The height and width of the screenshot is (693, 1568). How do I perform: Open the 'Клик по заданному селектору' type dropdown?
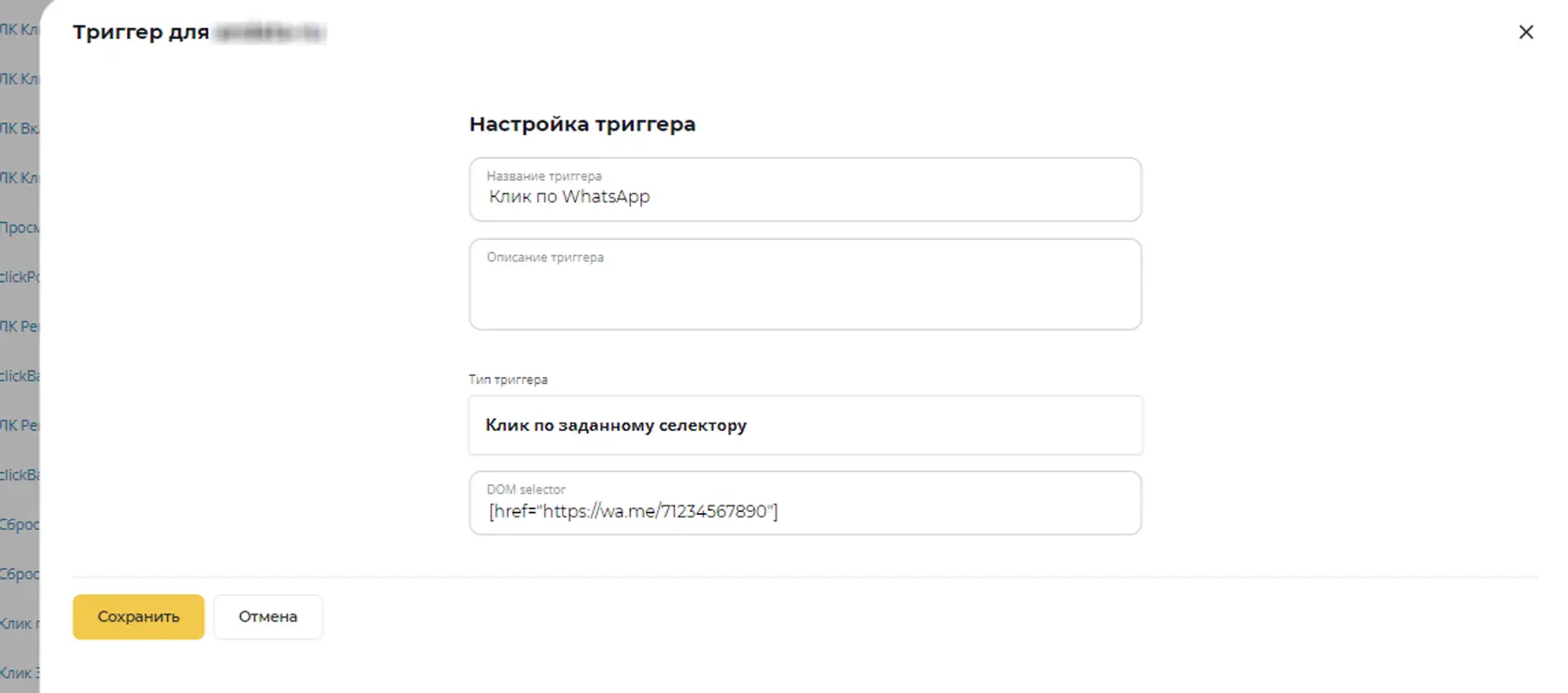[x=805, y=425]
